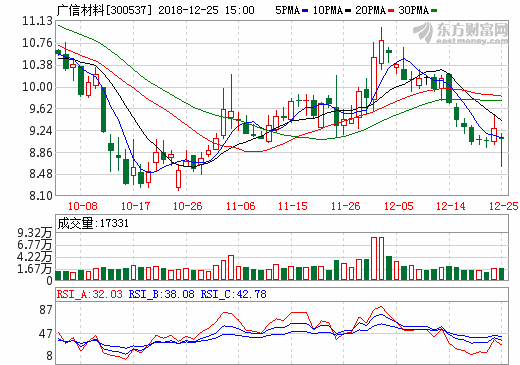
Task: Click the lowest red candlestick near 10-26
Action: point(178,179)
